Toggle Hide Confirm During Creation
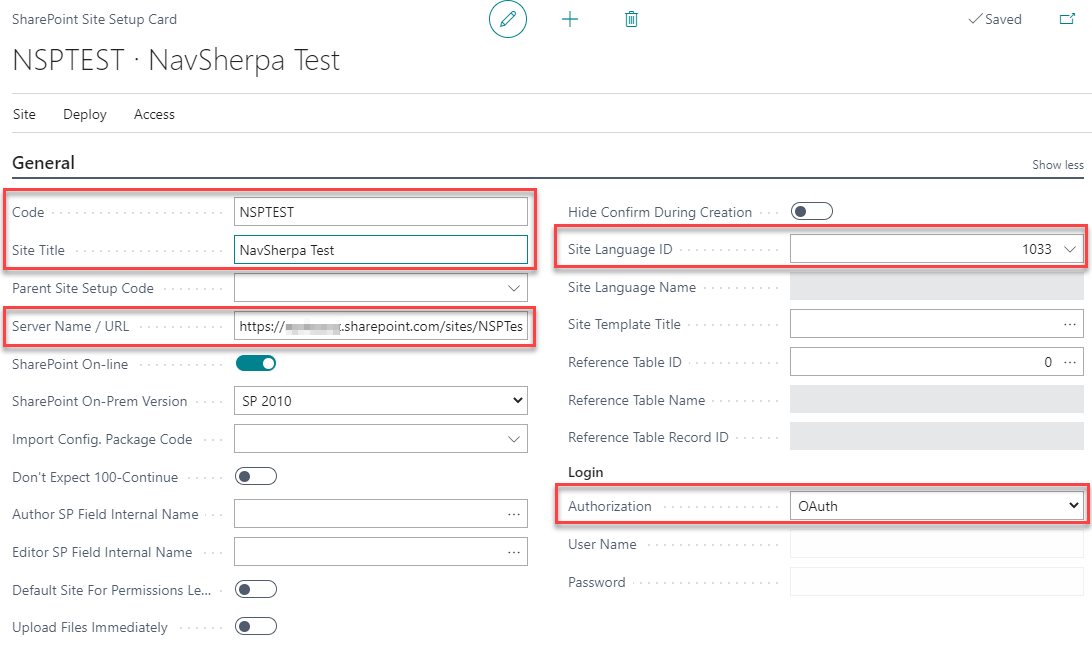Viewport: 1092px width, 651px height. click(812, 211)
